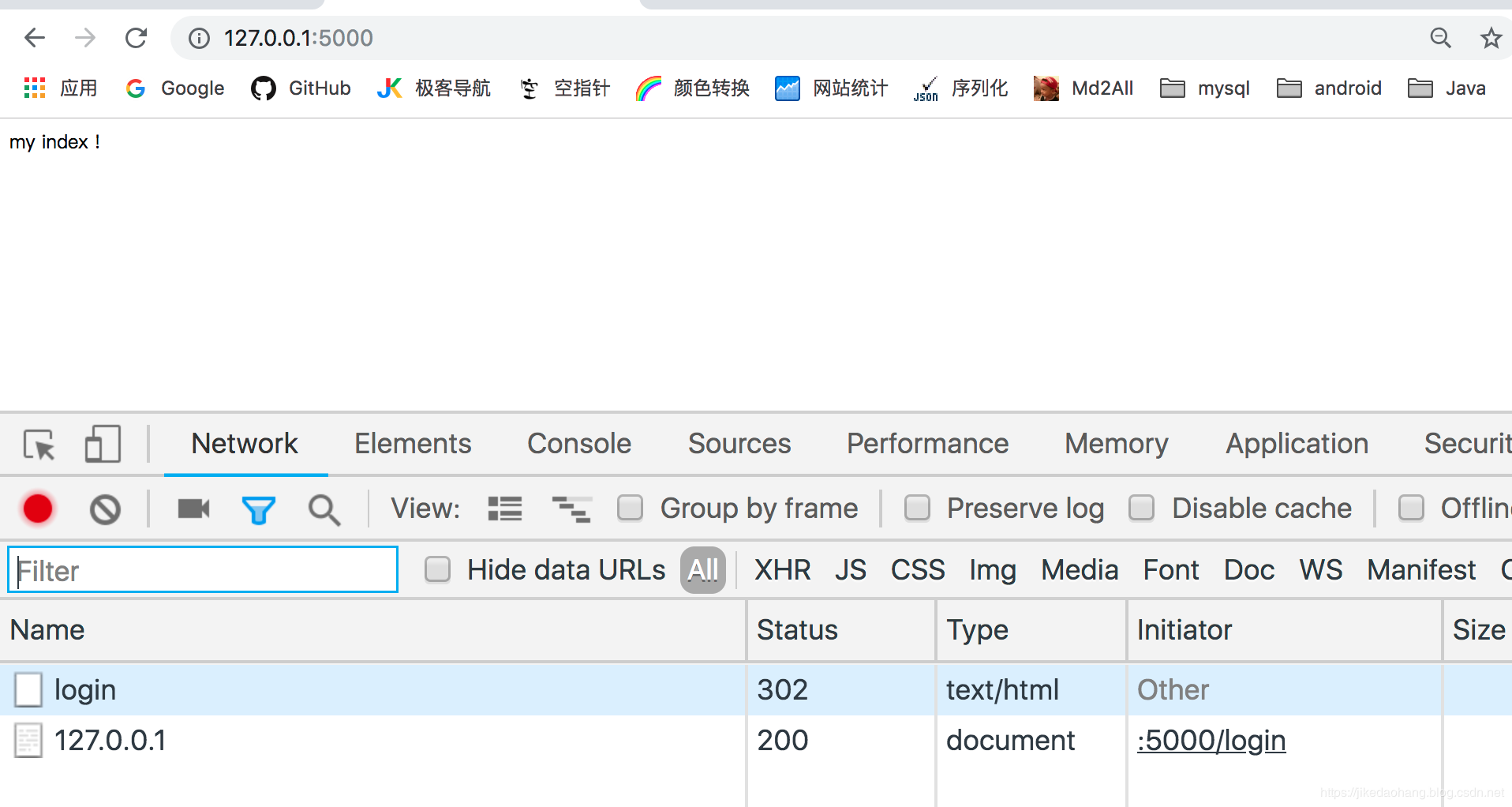Screen dimensions: 1512x807
Task: Click the red record network log button
Action: click(38, 509)
